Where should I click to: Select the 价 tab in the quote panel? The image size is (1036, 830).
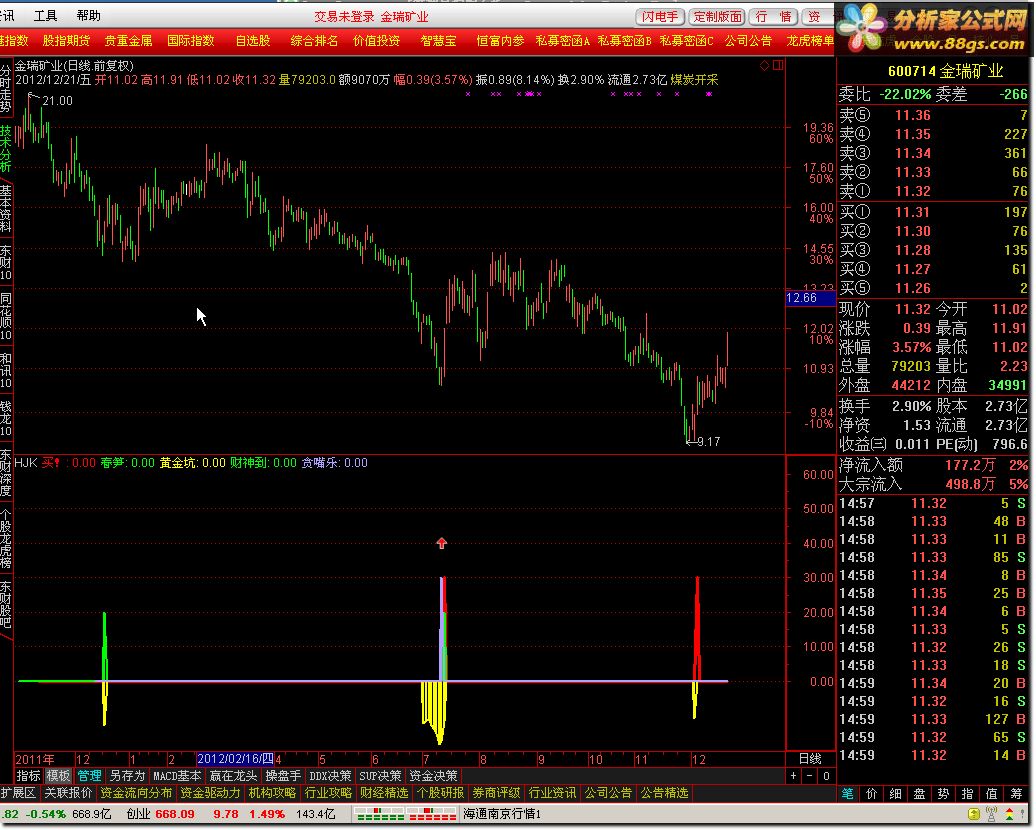point(871,794)
